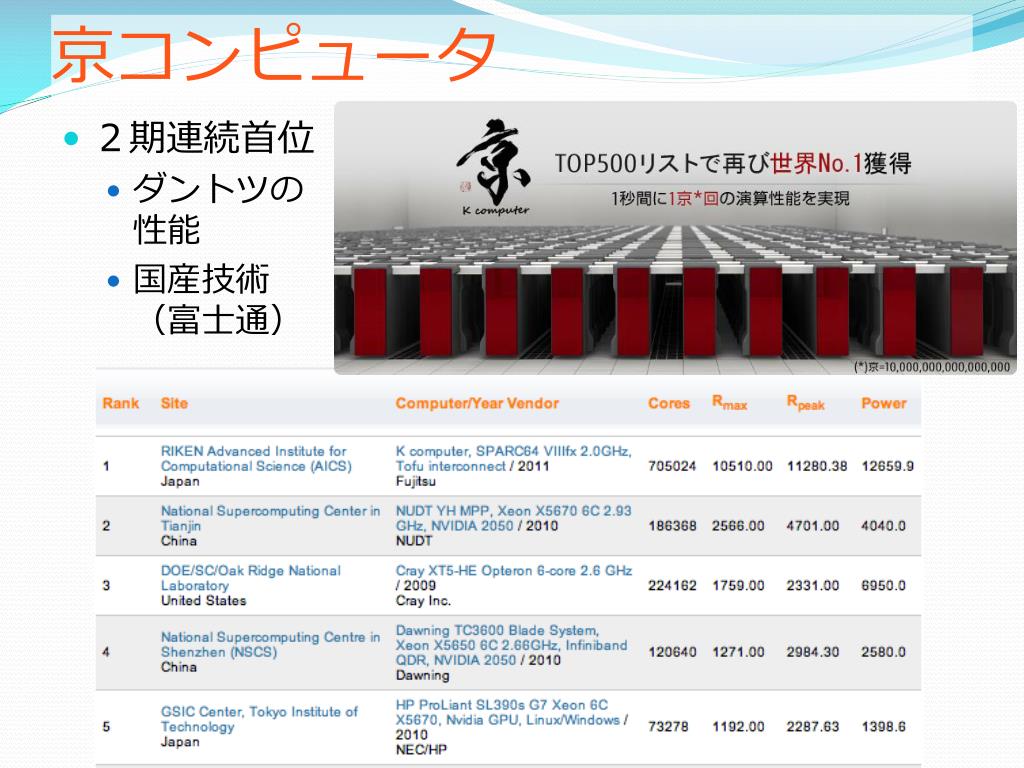Click the Rpeak value 2984.30

tap(812, 652)
